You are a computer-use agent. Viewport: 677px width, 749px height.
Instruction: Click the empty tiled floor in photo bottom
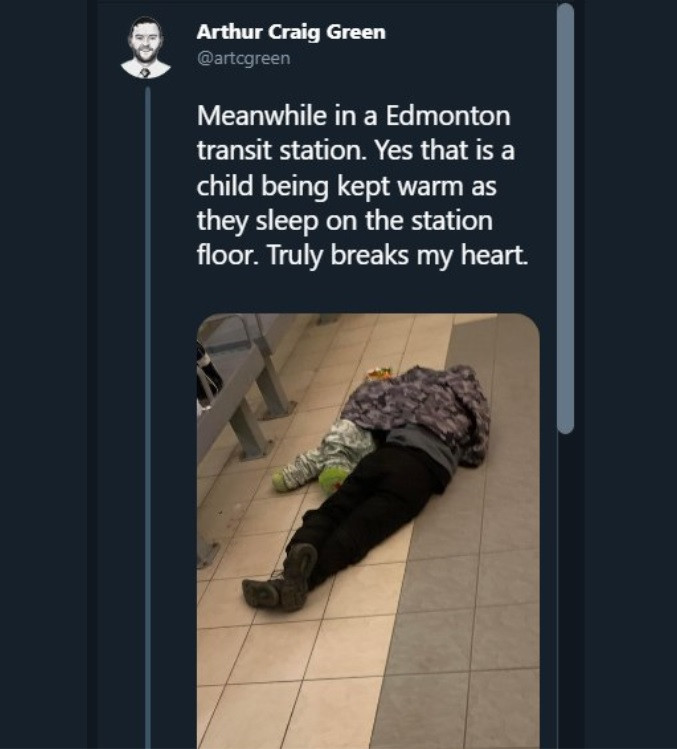368,683
